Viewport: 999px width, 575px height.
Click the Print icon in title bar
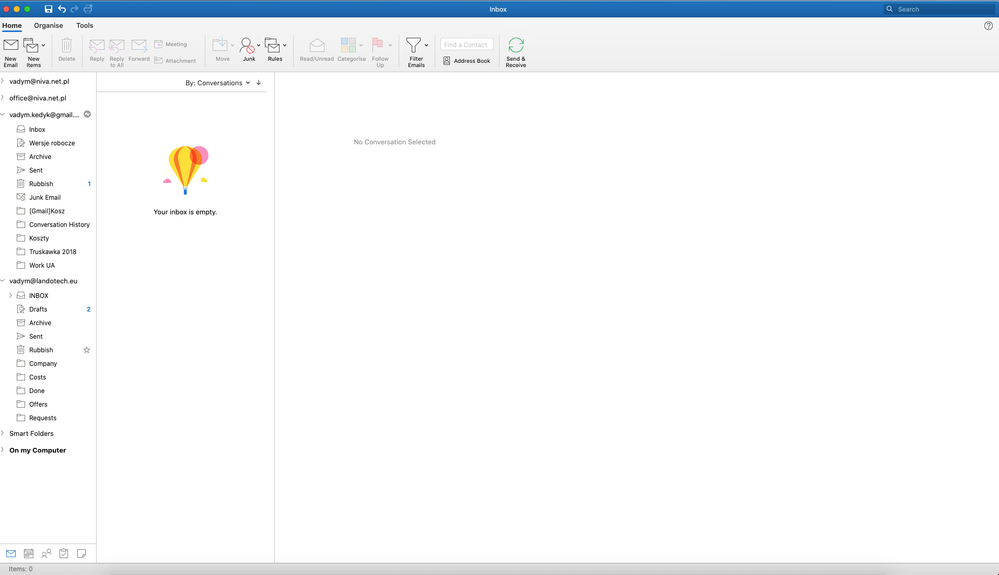tap(88, 9)
